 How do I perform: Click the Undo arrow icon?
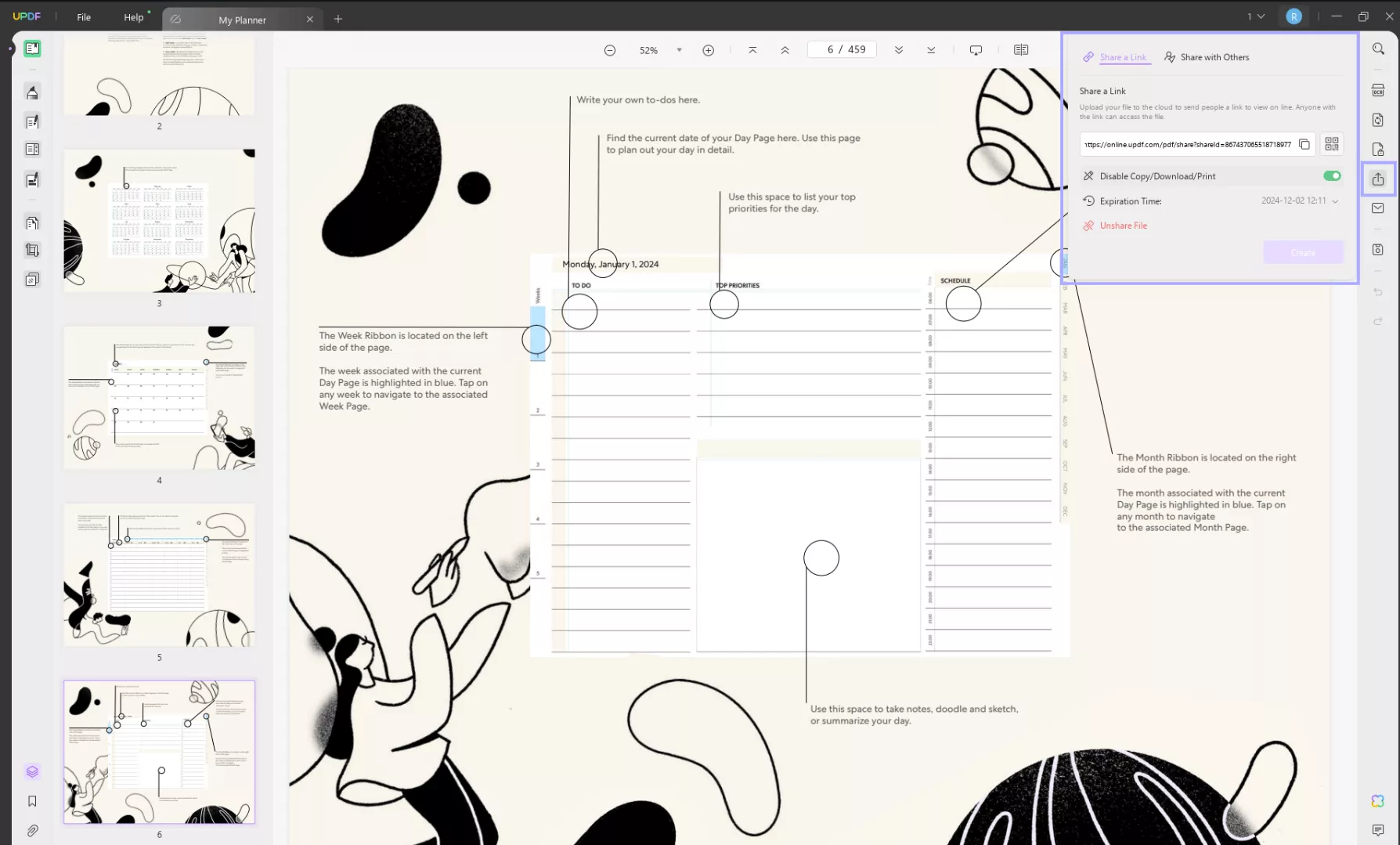point(1378,292)
